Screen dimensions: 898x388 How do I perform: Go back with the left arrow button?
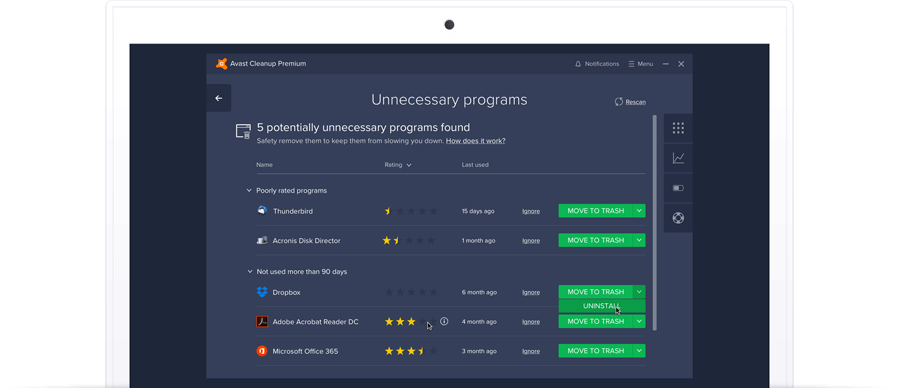[x=219, y=98]
